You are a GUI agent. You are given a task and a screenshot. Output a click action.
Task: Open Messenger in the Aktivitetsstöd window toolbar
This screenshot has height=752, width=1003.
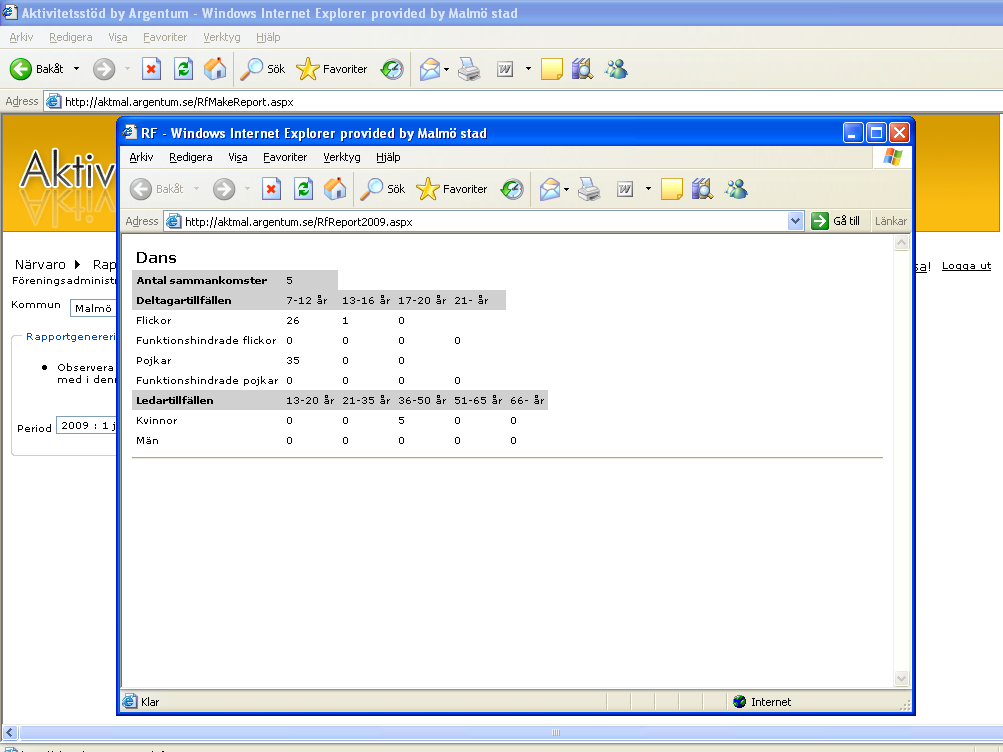pos(616,69)
